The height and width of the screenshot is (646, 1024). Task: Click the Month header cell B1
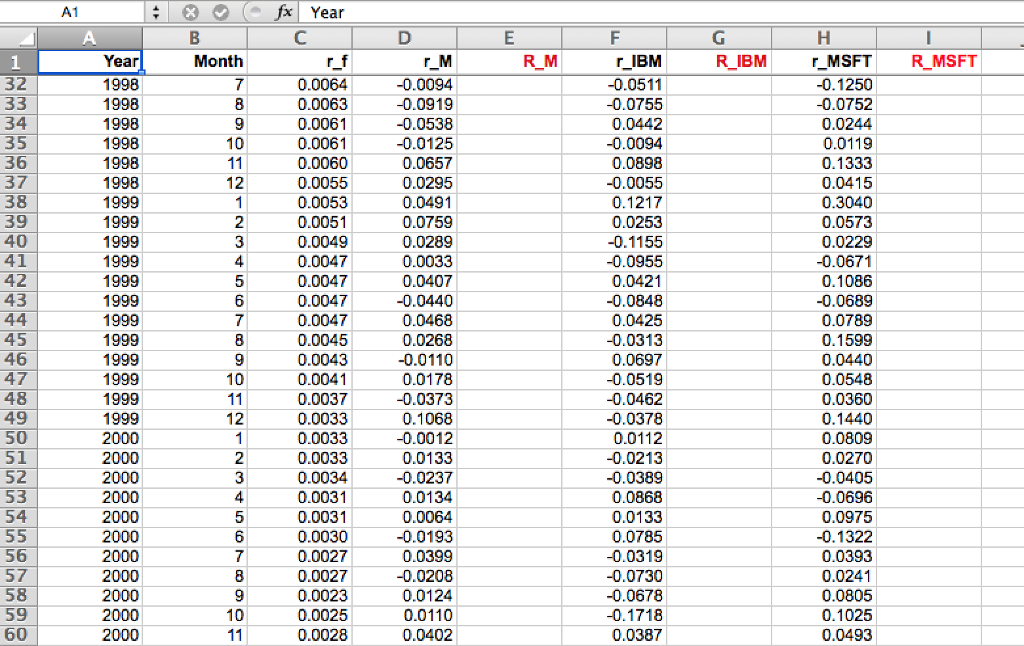(x=196, y=61)
